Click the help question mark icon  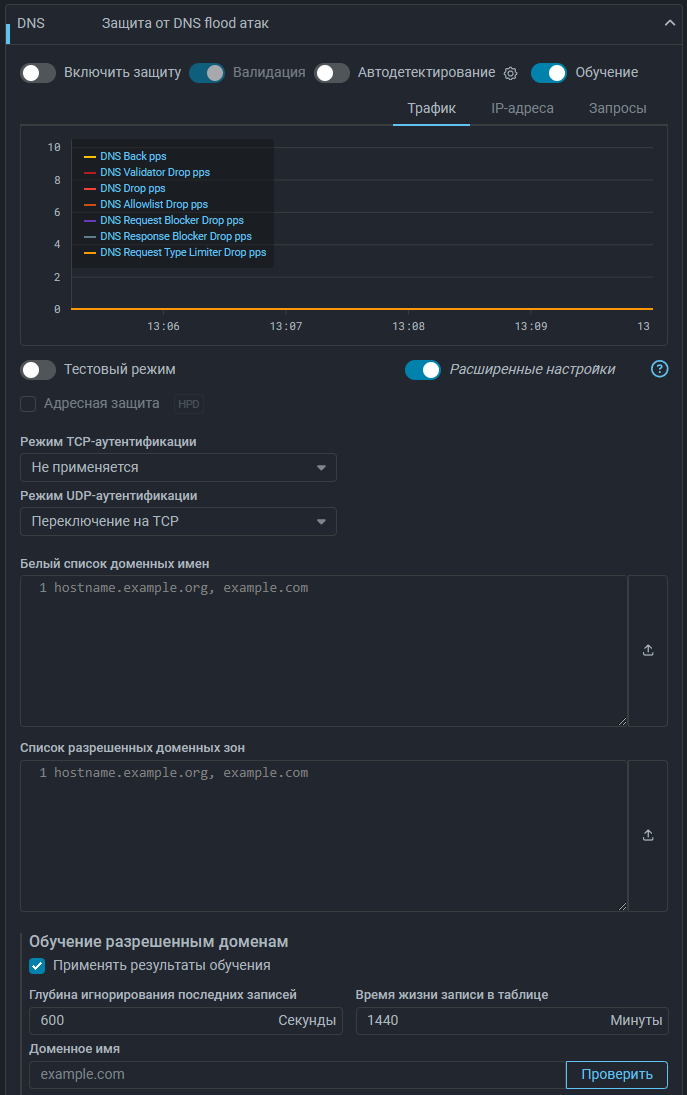point(659,369)
